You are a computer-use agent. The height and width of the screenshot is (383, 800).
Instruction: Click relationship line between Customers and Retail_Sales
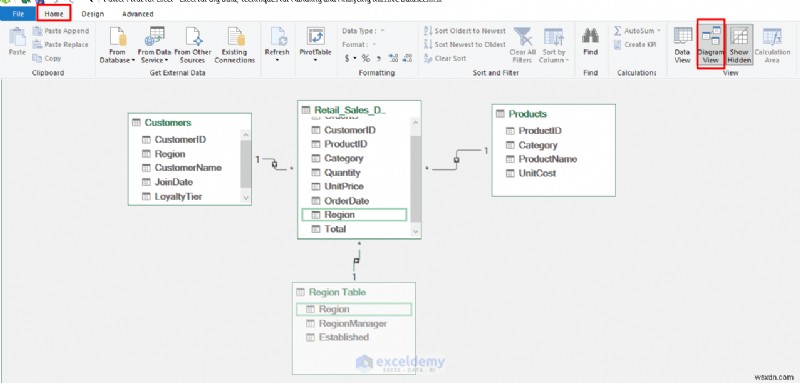274,164
